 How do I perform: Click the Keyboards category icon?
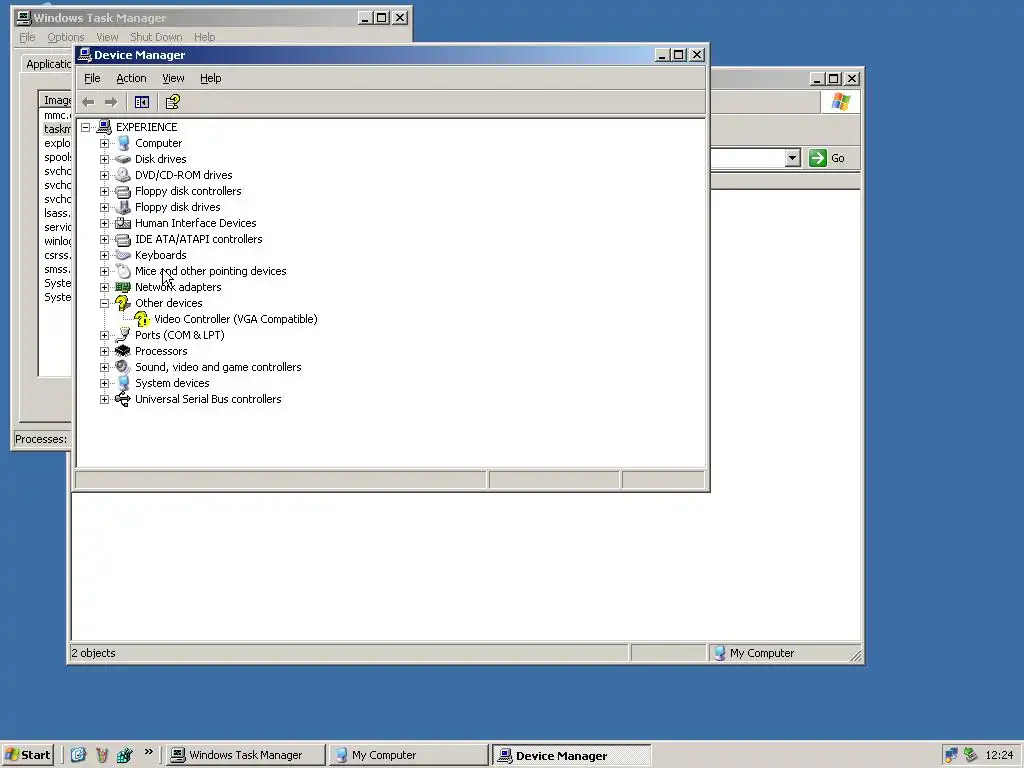[123, 255]
